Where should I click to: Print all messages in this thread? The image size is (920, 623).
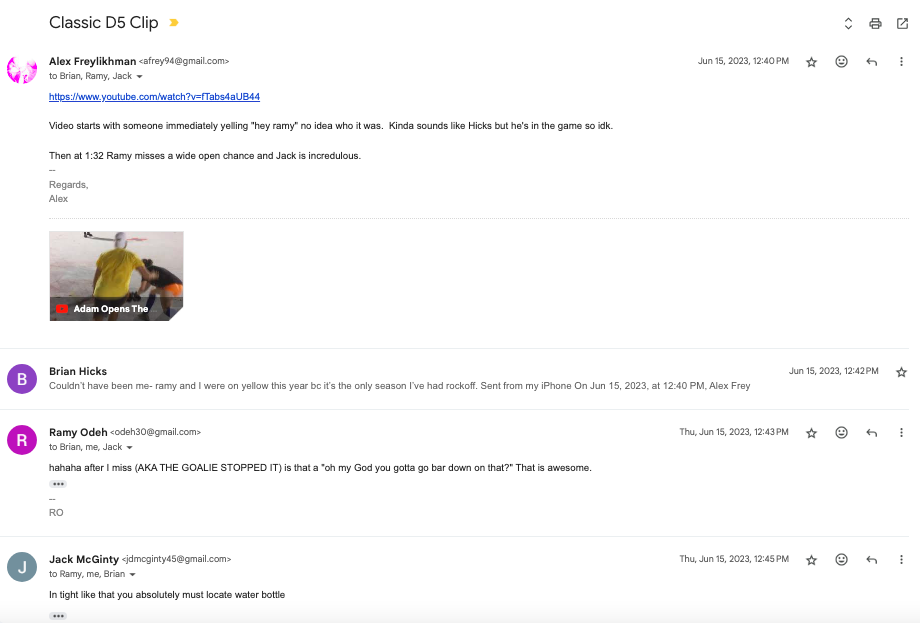coord(875,23)
